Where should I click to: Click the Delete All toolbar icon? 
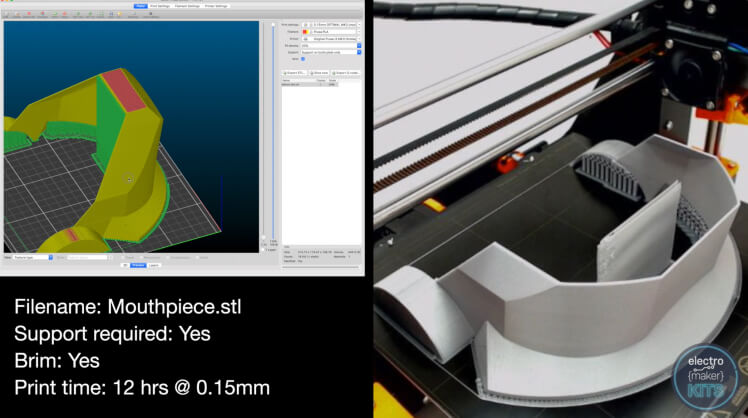29,14
